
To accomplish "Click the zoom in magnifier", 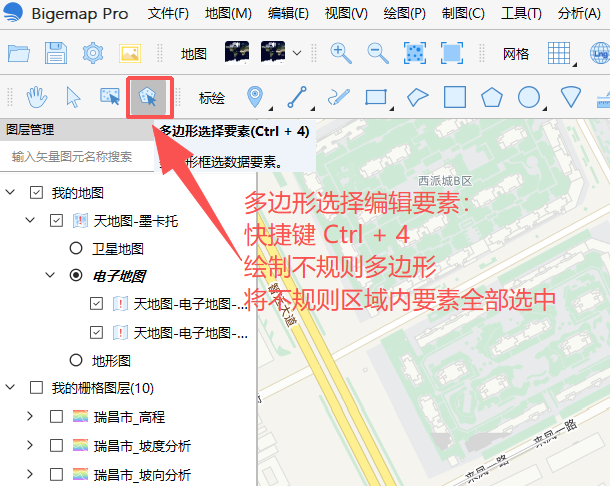I will (x=341, y=53).
